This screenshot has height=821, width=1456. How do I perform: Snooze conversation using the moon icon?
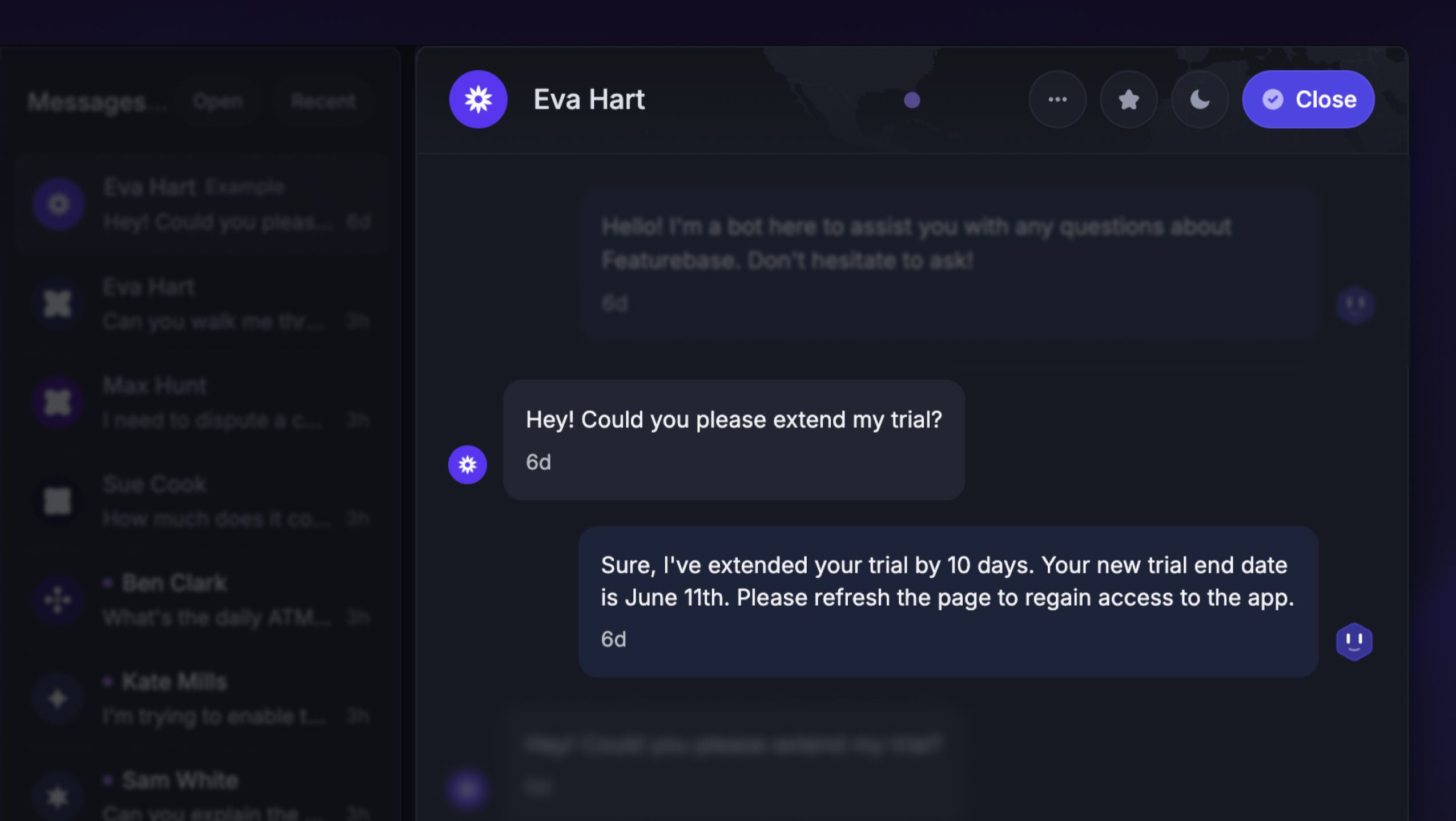1200,99
